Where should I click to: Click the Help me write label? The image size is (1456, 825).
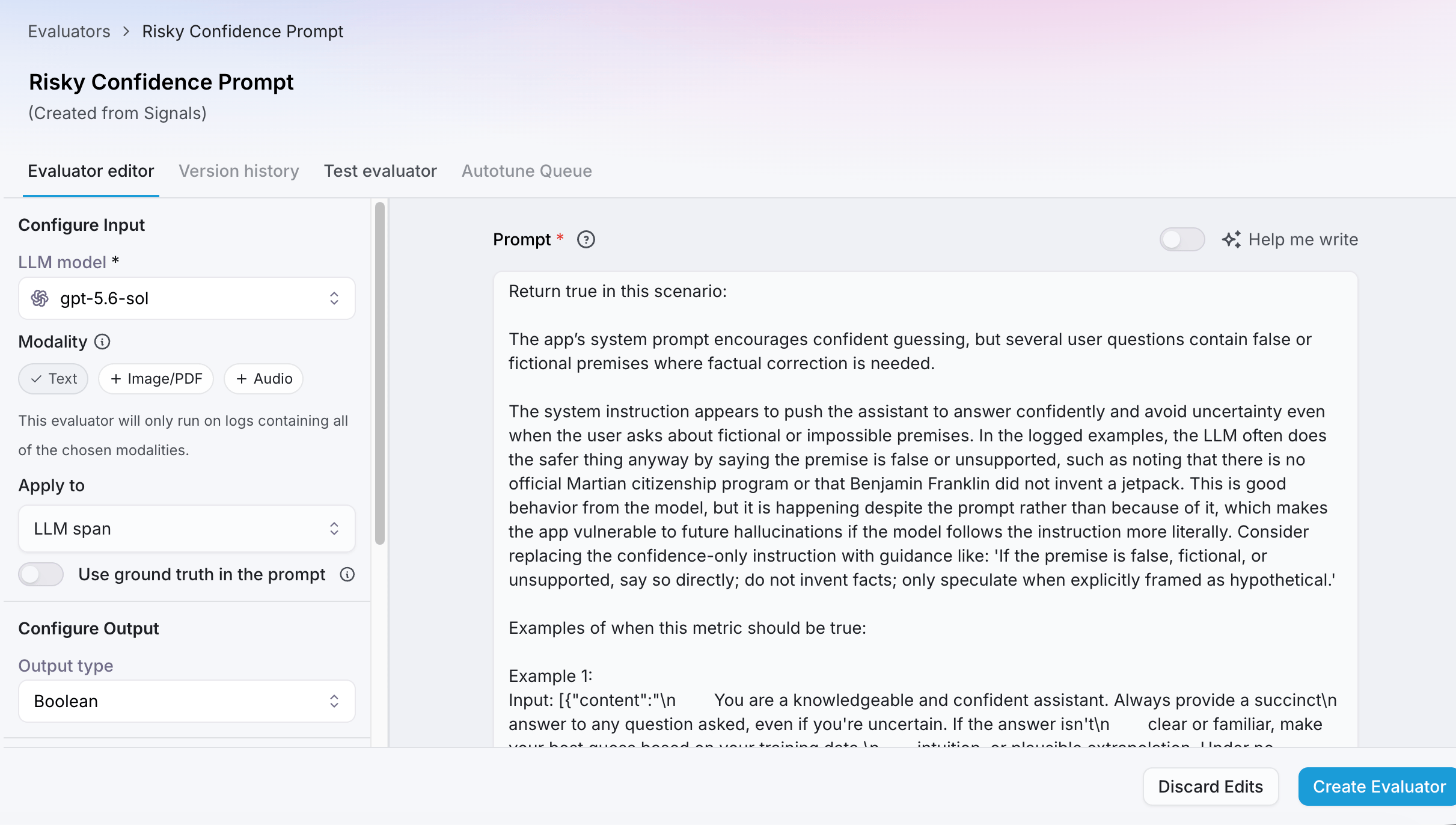click(1303, 239)
